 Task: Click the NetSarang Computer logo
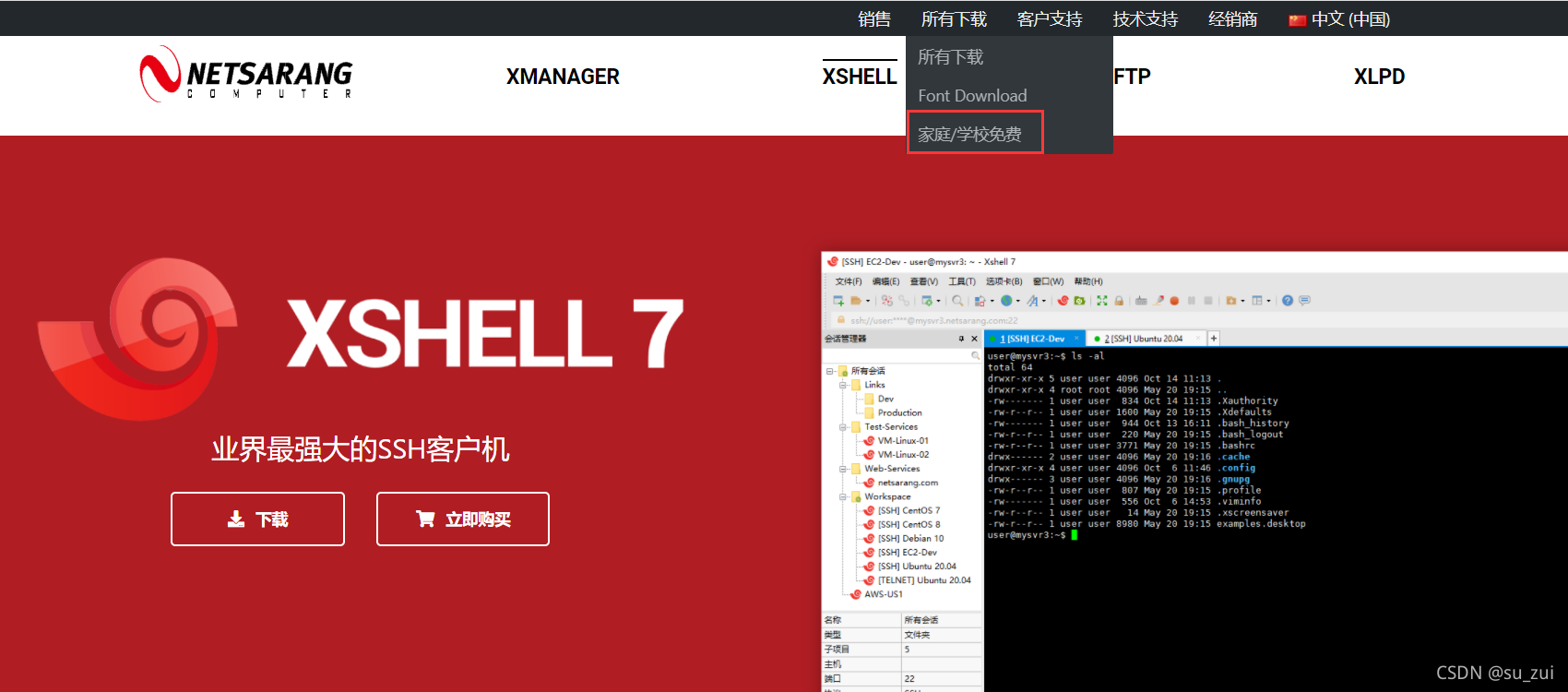(x=245, y=74)
